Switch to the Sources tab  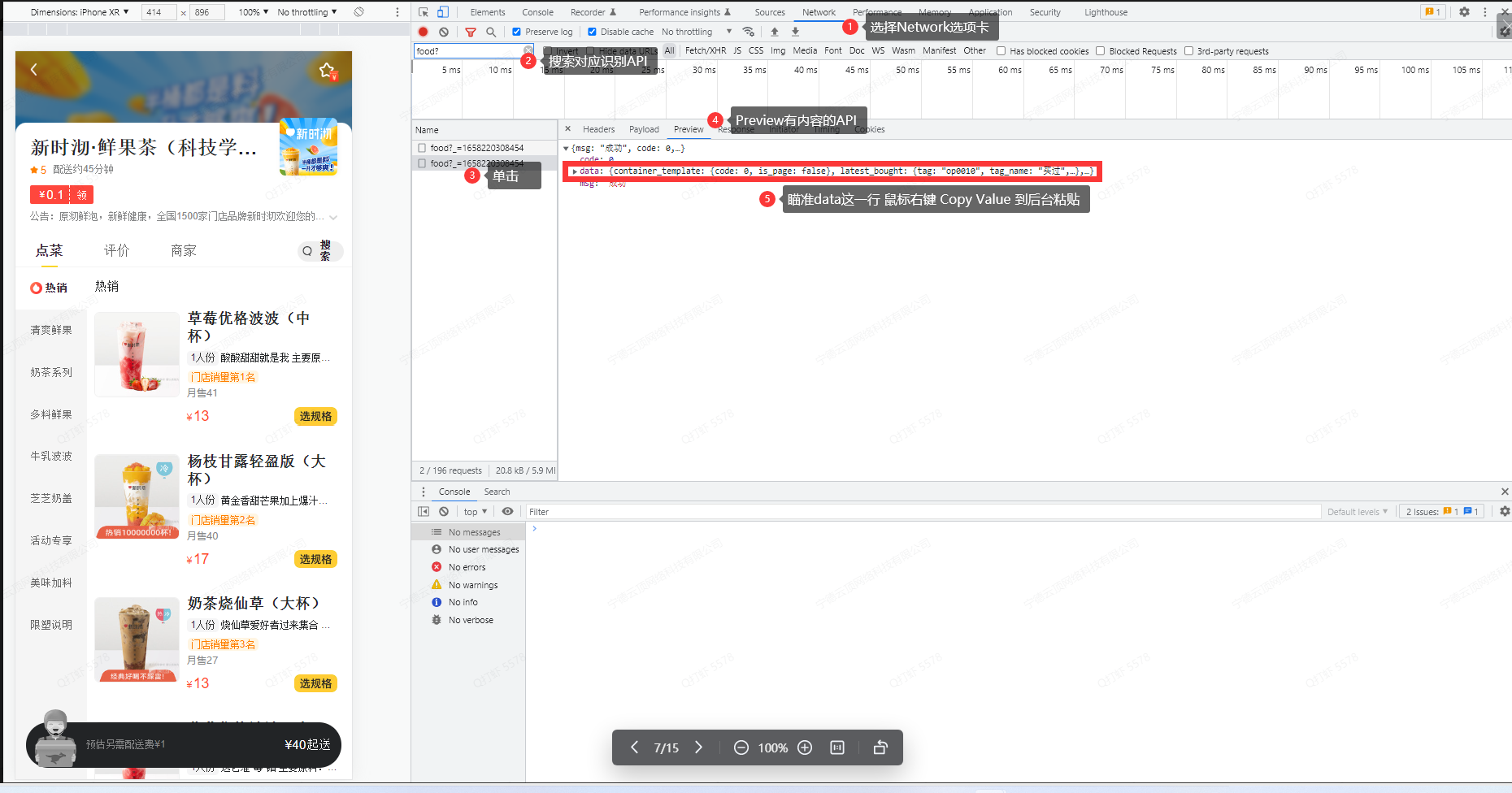pyautogui.click(x=770, y=12)
